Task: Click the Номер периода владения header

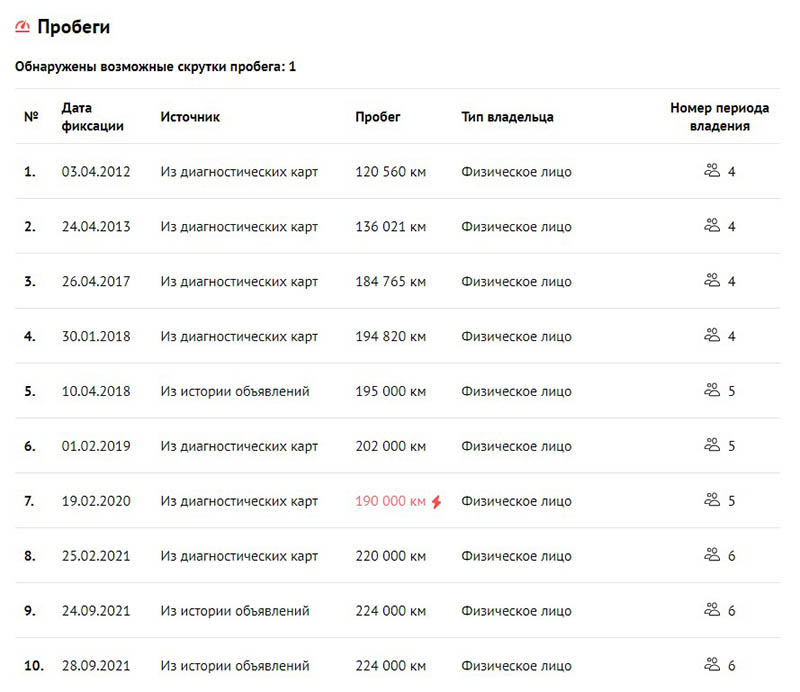Action: tap(719, 117)
